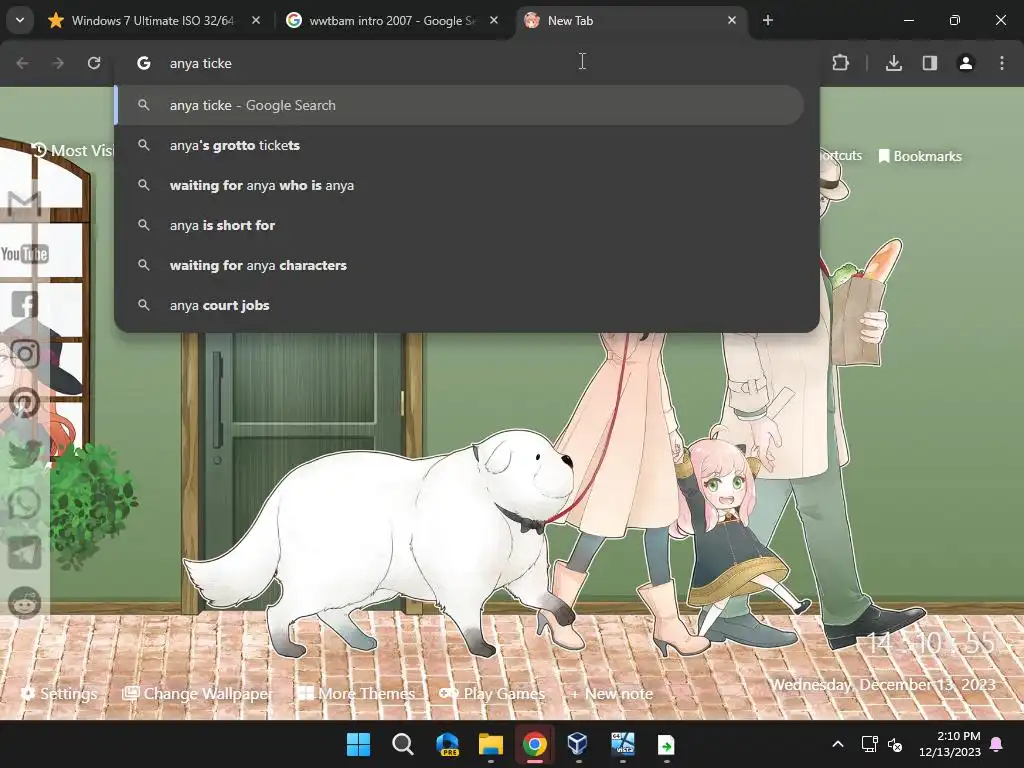Screen dimensions: 1024x768
Task: Choose suggestion anya court jobs
Action: (x=460, y=305)
